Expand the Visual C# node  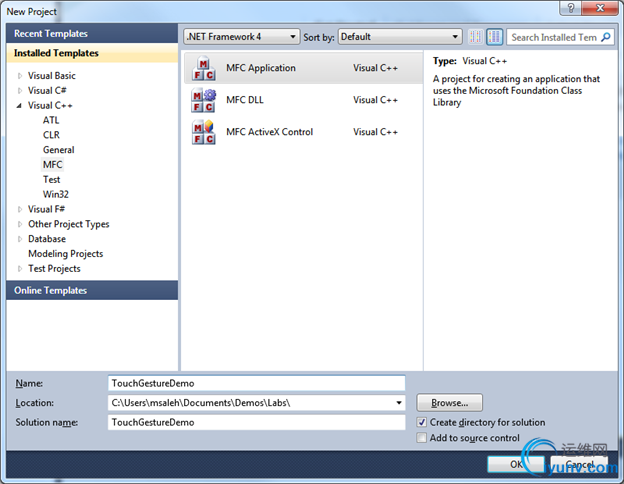pyautogui.click(x=20, y=91)
